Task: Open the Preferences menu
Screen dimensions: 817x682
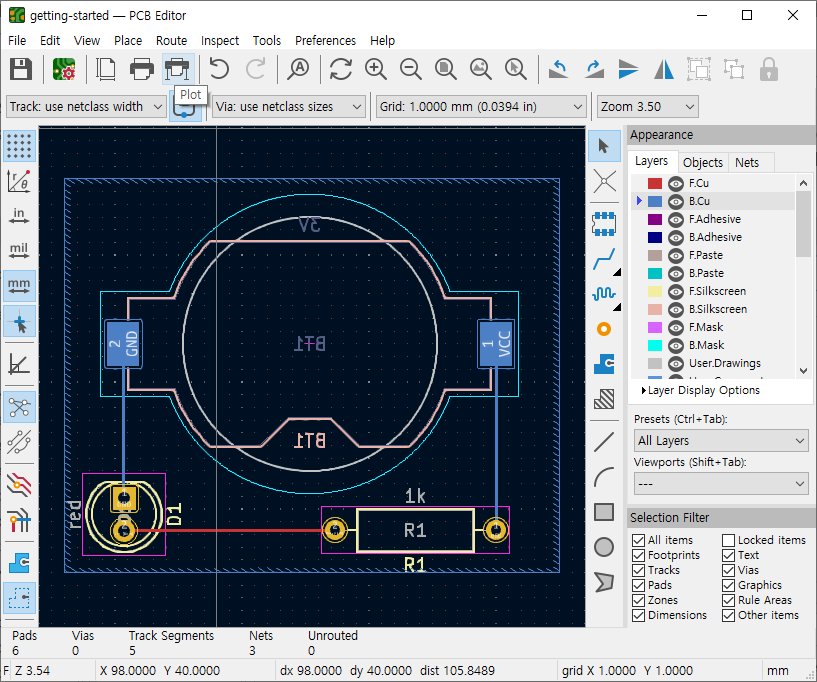Action: 326,41
